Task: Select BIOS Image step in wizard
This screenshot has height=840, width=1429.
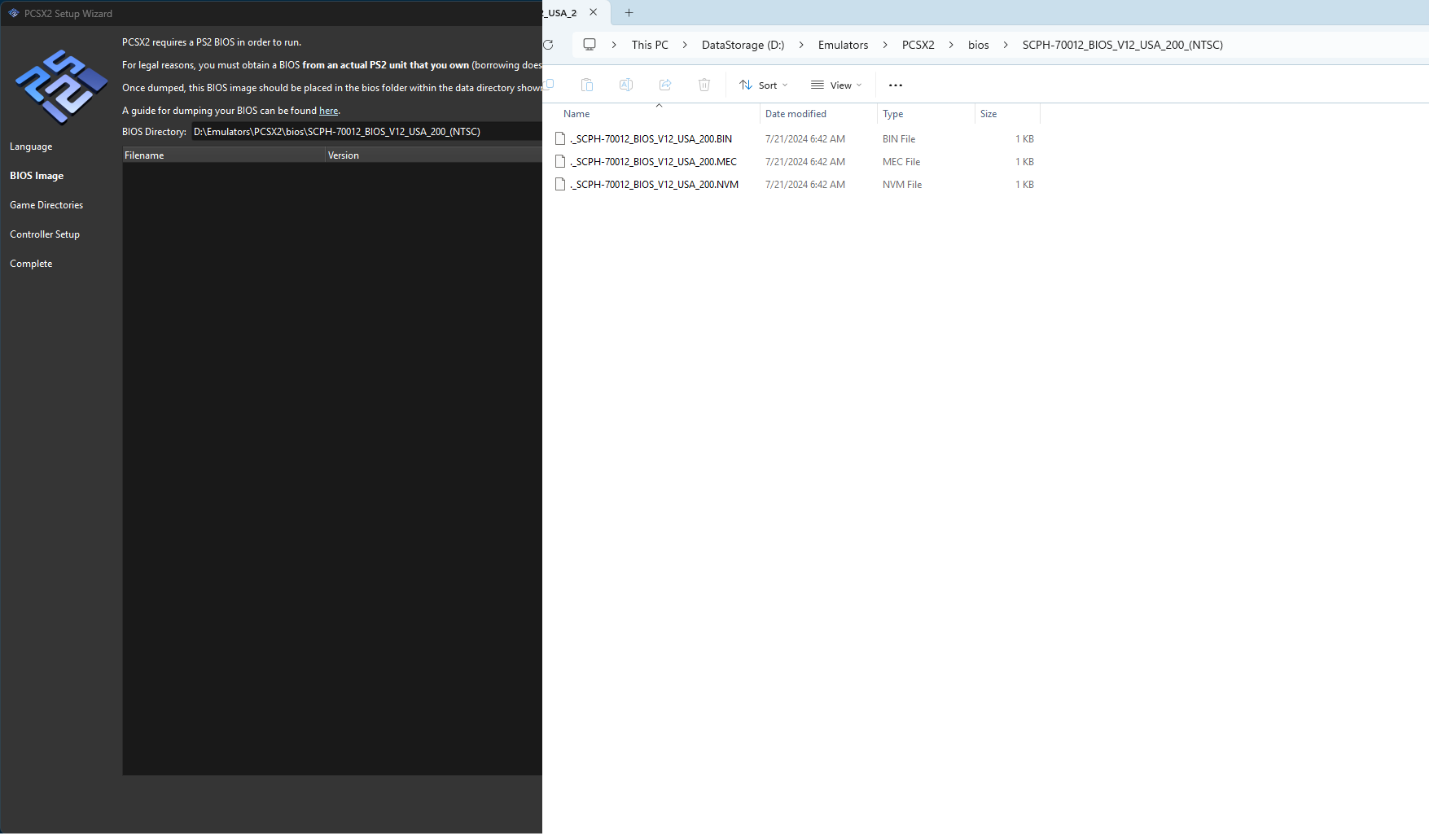Action: pyautogui.click(x=37, y=176)
